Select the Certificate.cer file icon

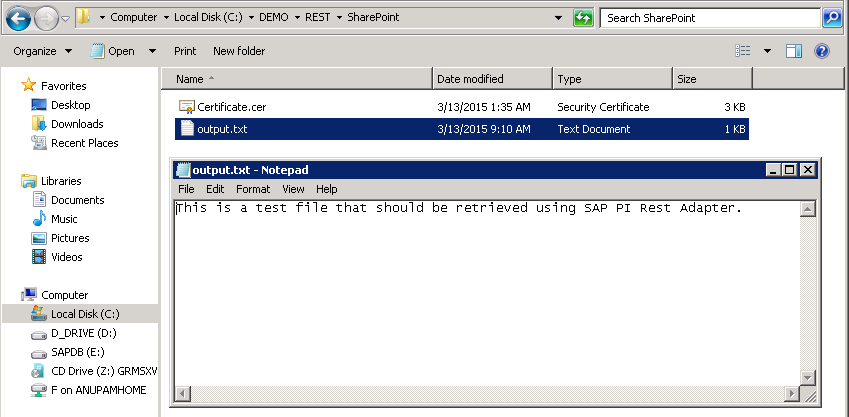tap(186, 107)
